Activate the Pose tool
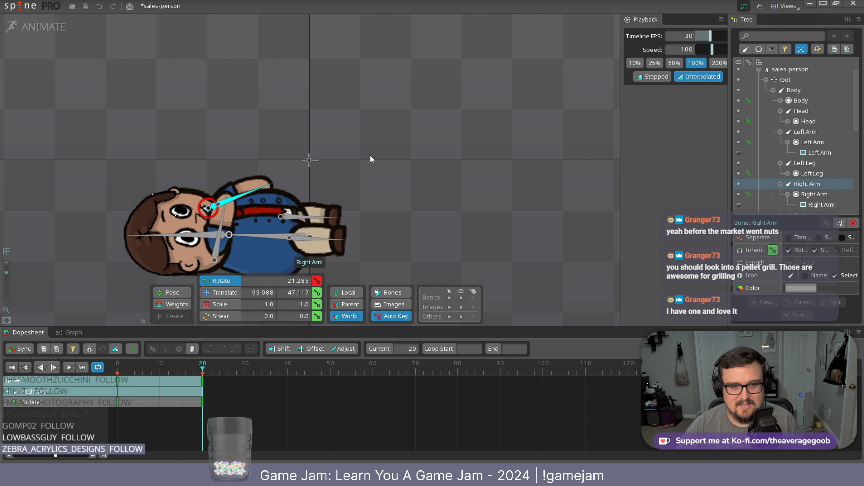 [172, 293]
